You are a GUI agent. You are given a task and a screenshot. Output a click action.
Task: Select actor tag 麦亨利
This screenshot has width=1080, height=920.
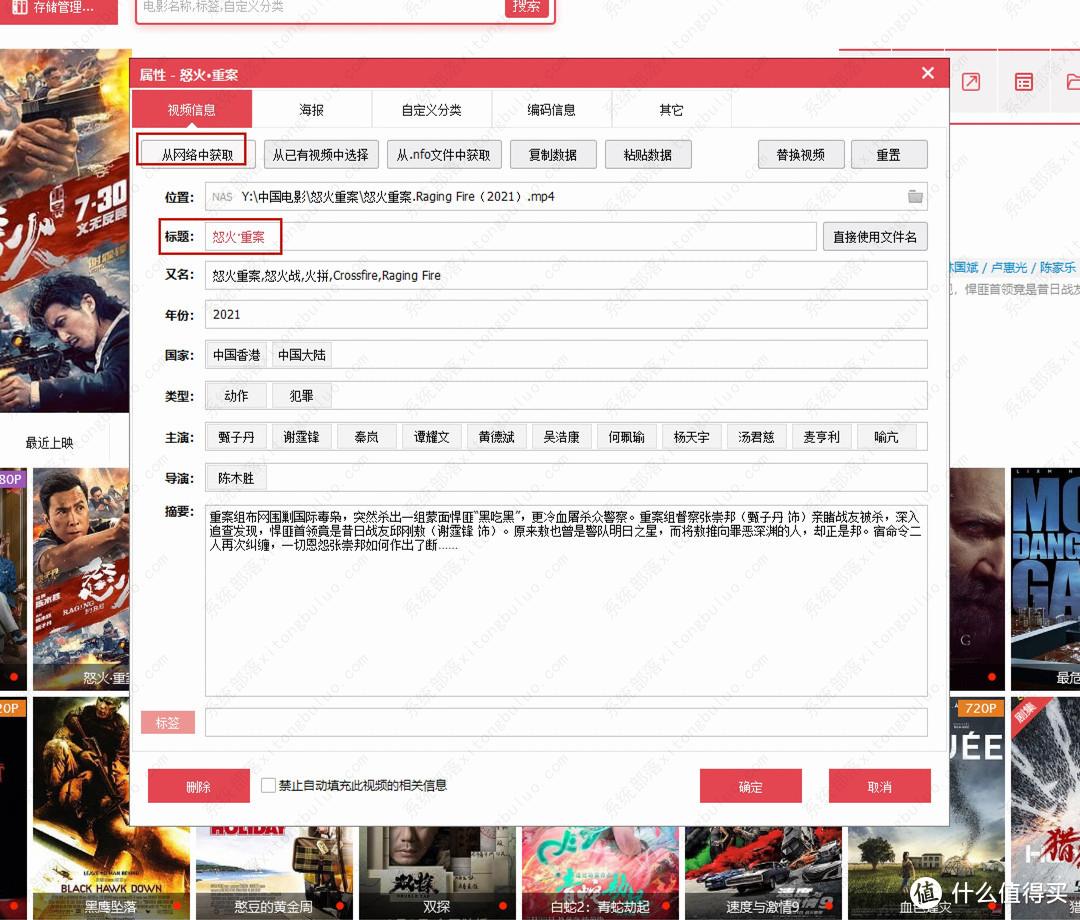click(822, 437)
